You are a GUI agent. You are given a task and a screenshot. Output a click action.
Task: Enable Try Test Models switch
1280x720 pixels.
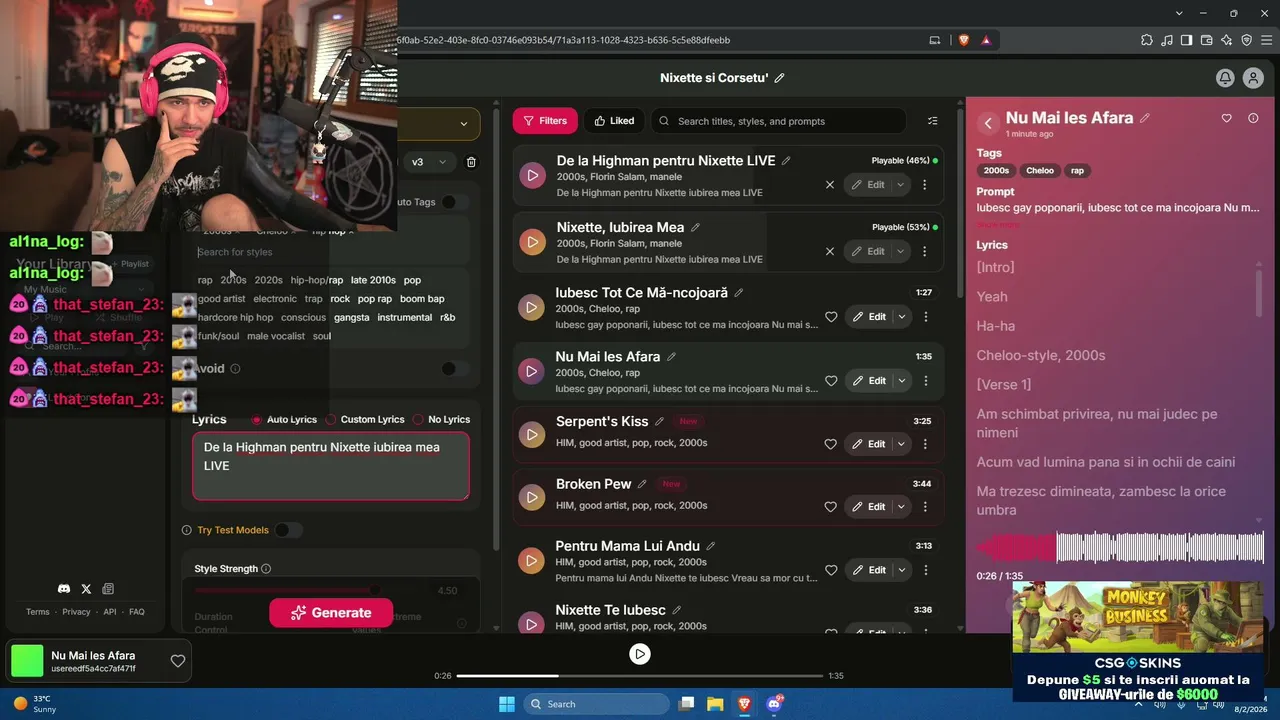(x=288, y=530)
